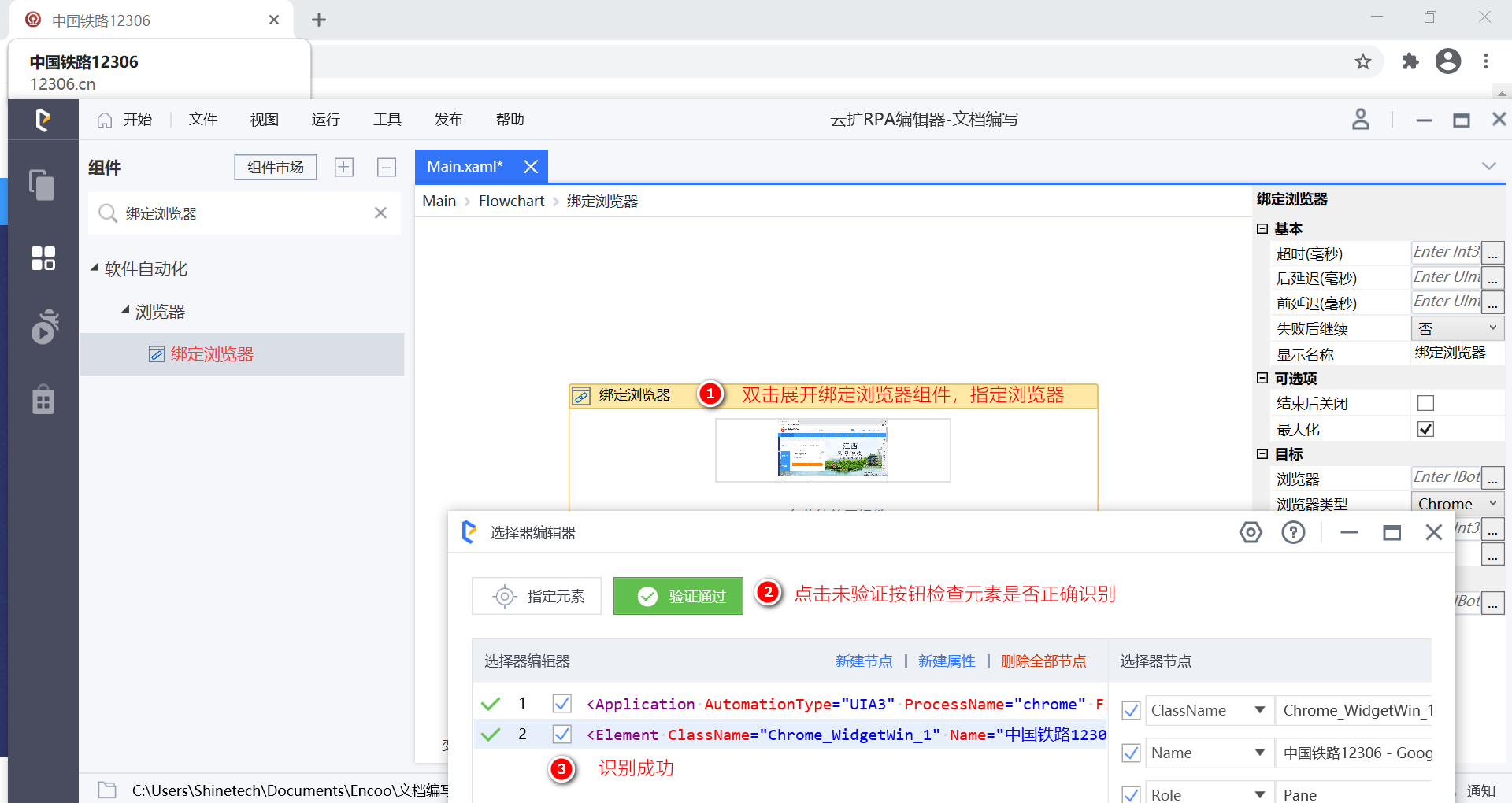Open the 视图 menu
Viewport: 1512px width, 803px height.
265,120
